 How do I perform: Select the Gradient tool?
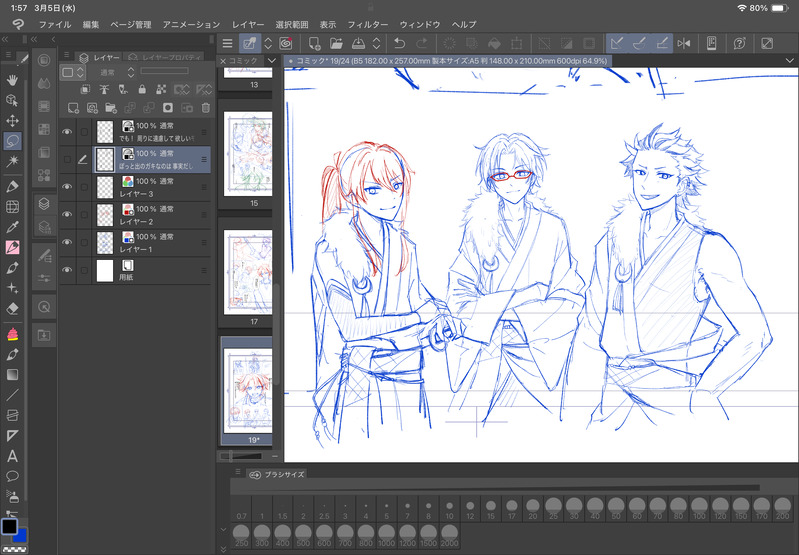click(12, 375)
